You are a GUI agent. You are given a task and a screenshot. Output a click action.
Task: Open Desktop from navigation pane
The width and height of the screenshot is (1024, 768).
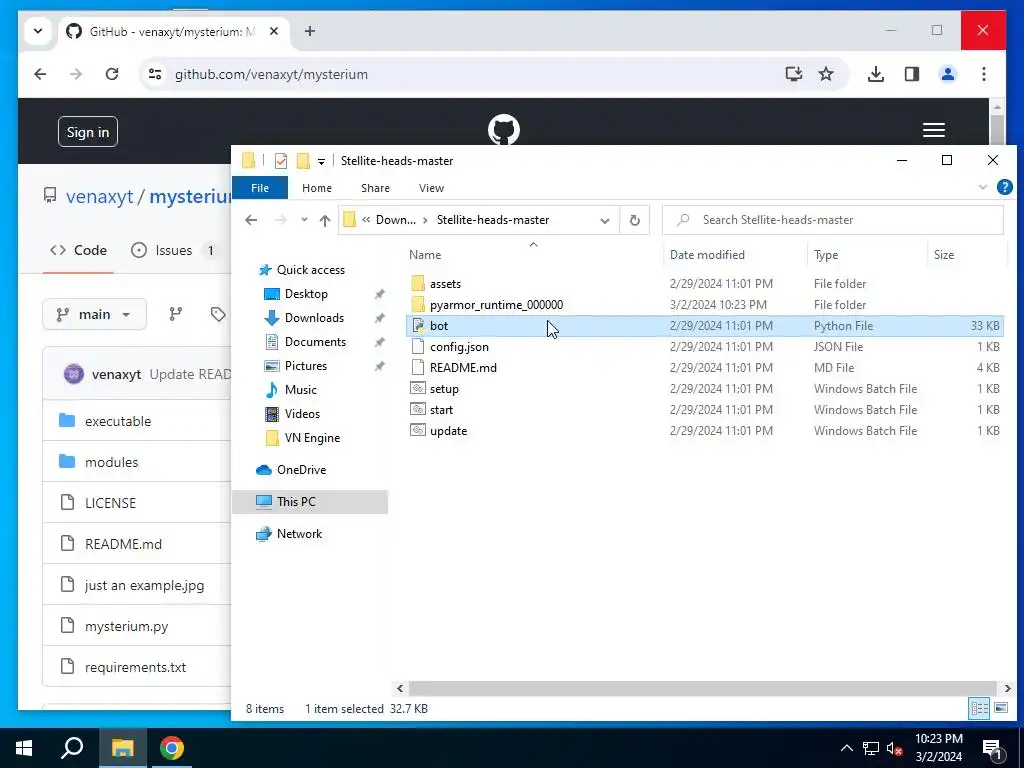pyautogui.click(x=306, y=294)
